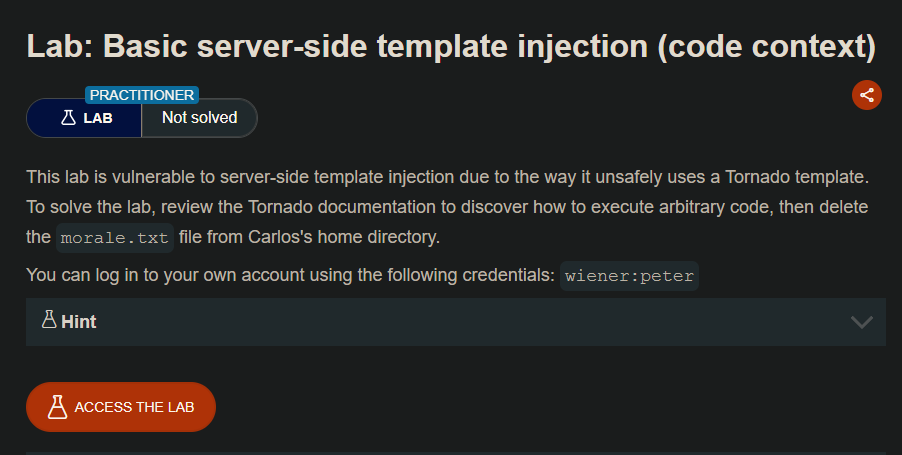The height and width of the screenshot is (455, 902).
Task: Click the empty middle of the Hint bar
Action: pyautogui.click(x=450, y=322)
